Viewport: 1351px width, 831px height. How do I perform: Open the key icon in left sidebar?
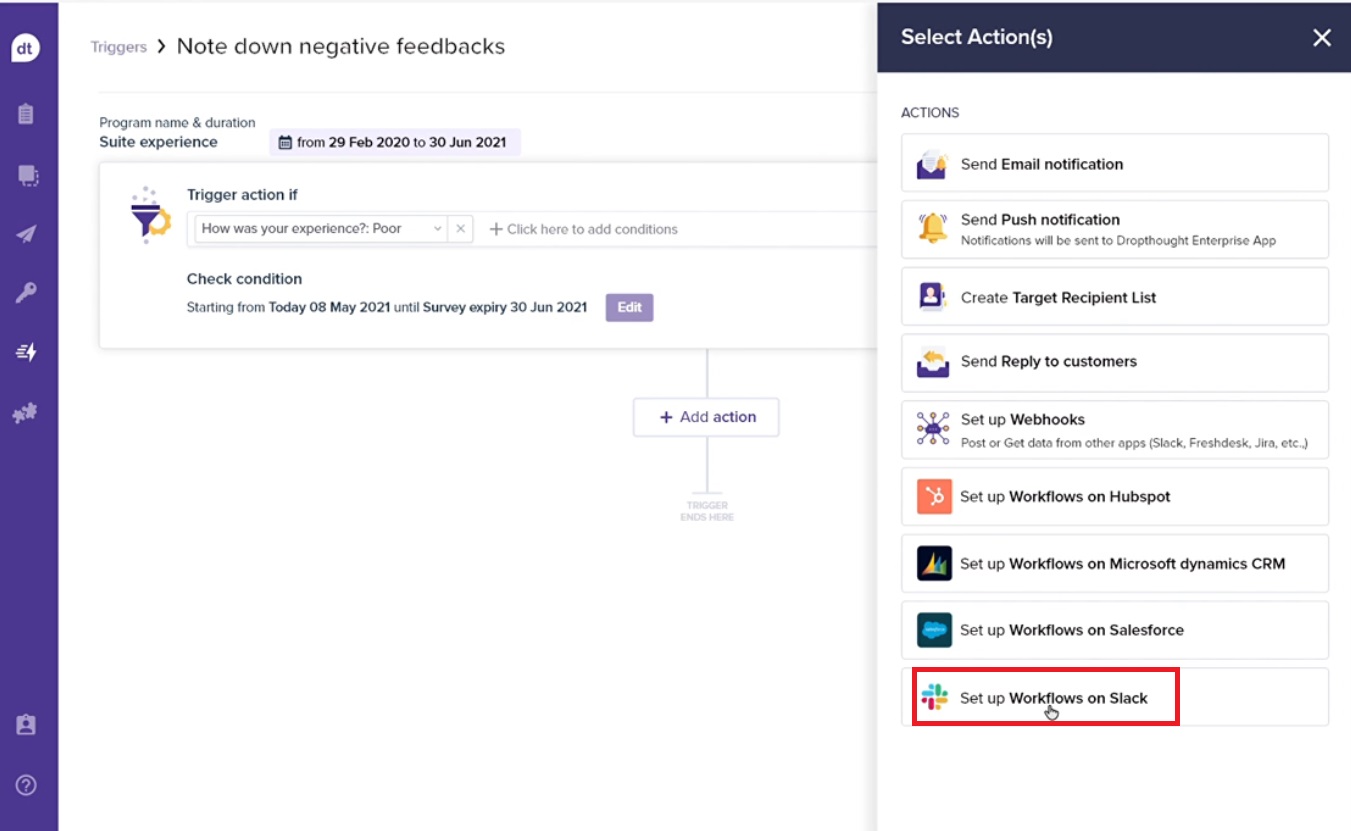click(27, 293)
